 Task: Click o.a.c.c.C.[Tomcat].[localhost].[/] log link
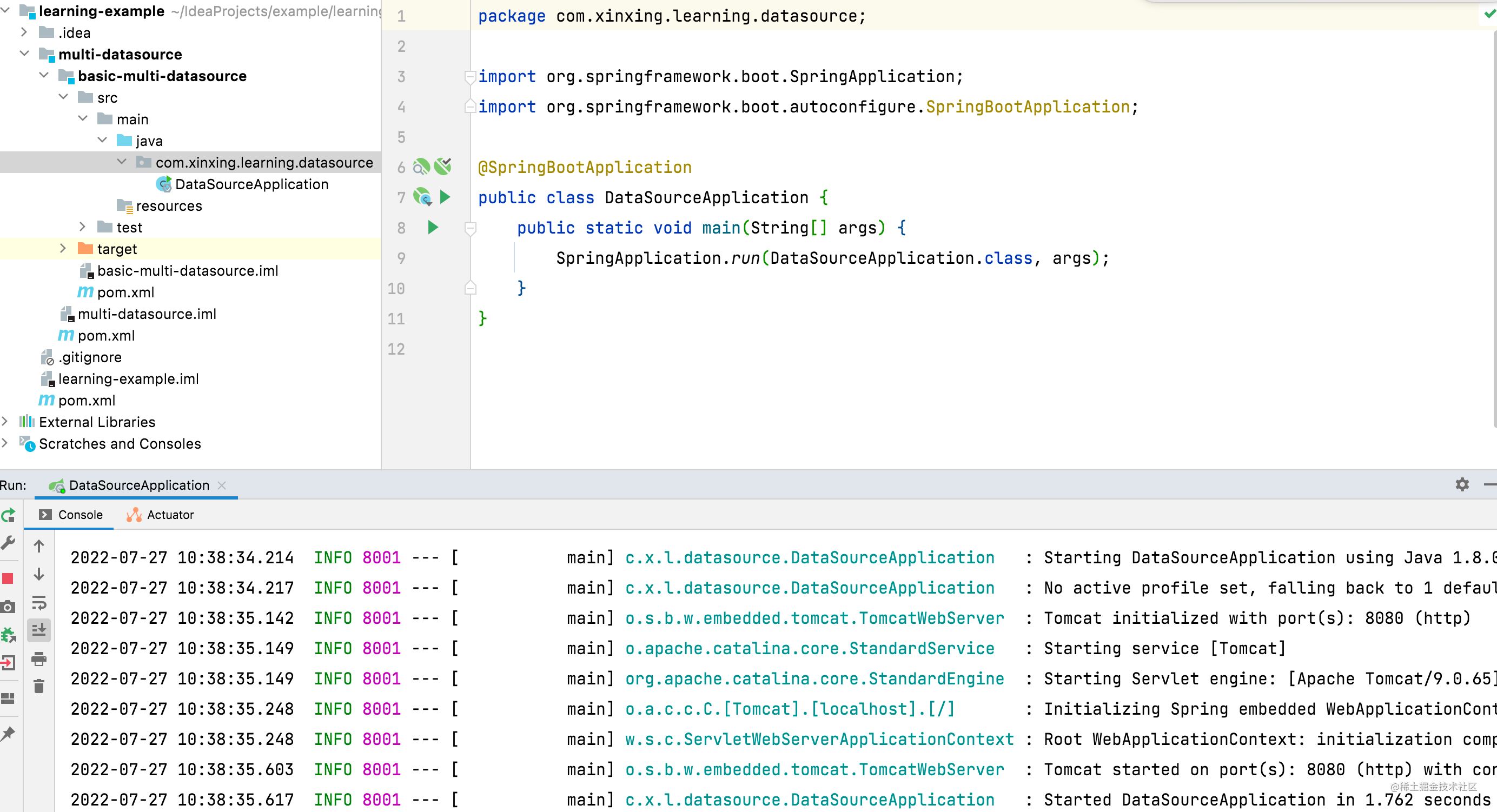click(x=790, y=709)
